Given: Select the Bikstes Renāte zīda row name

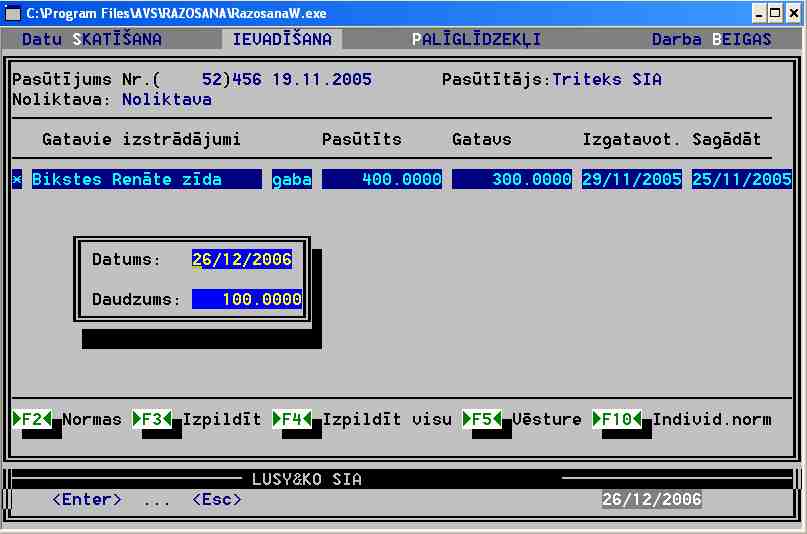Looking at the screenshot, I should coord(147,179).
